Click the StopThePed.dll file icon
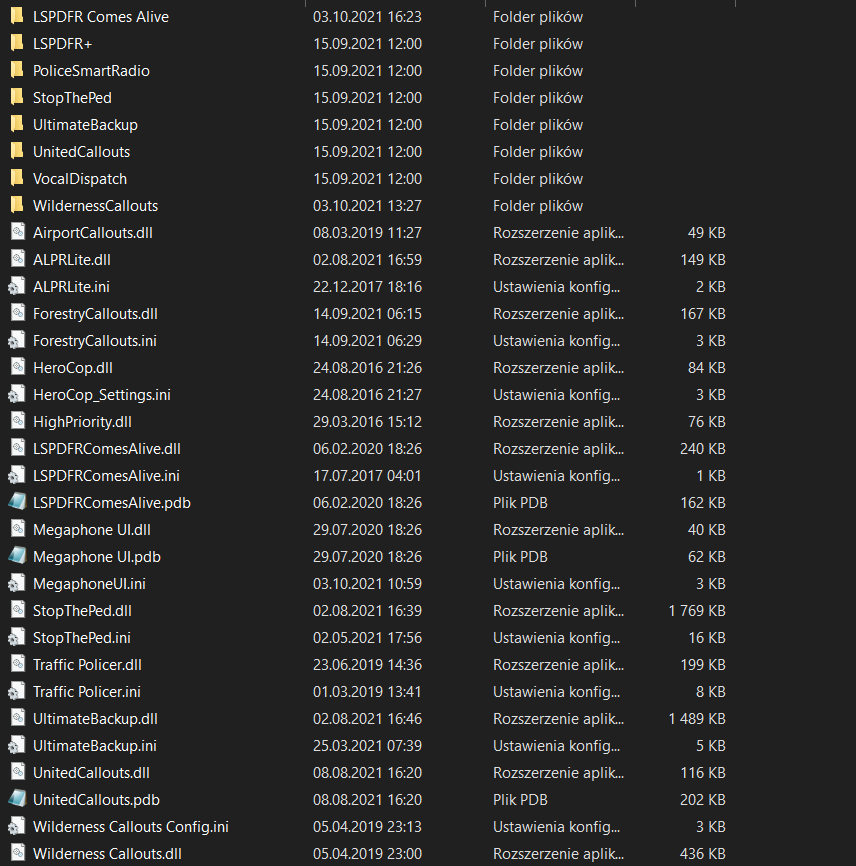The height and width of the screenshot is (866, 856). click(x=17, y=610)
